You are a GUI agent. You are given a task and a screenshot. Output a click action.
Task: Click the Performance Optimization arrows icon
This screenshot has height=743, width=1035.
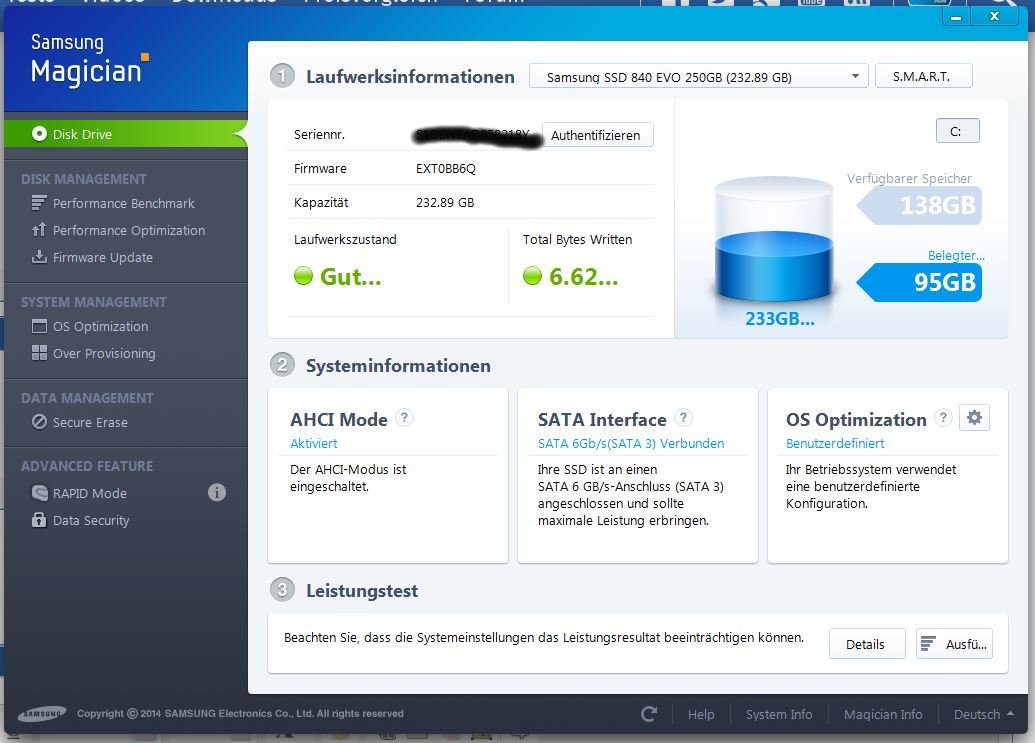[x=39, y=230]
